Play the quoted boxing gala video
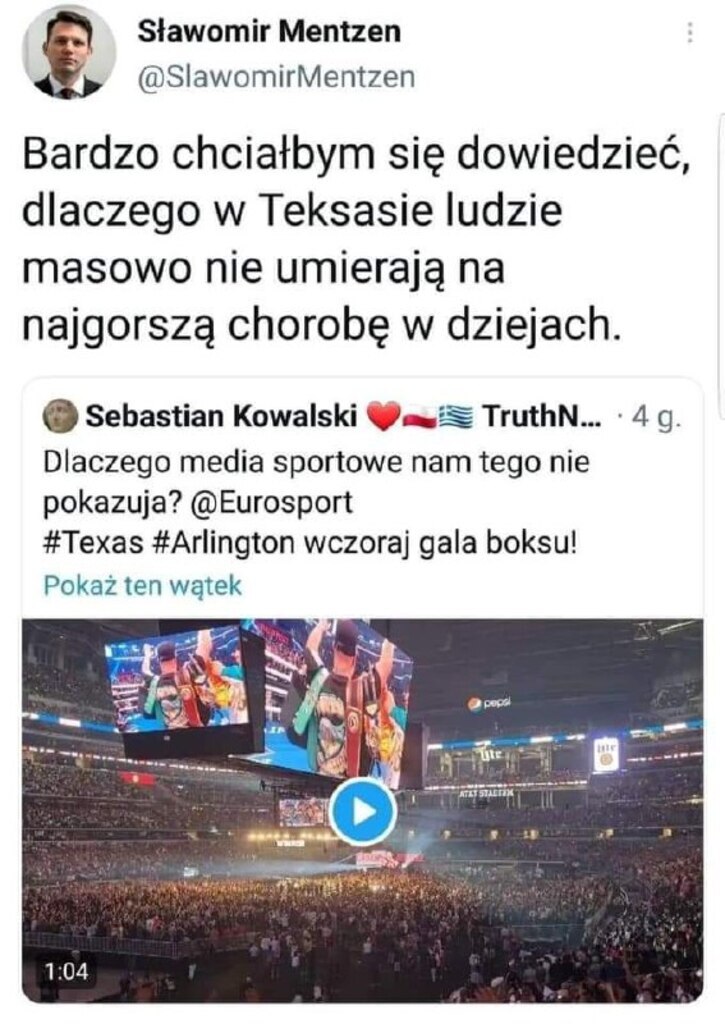 point(362,812)
